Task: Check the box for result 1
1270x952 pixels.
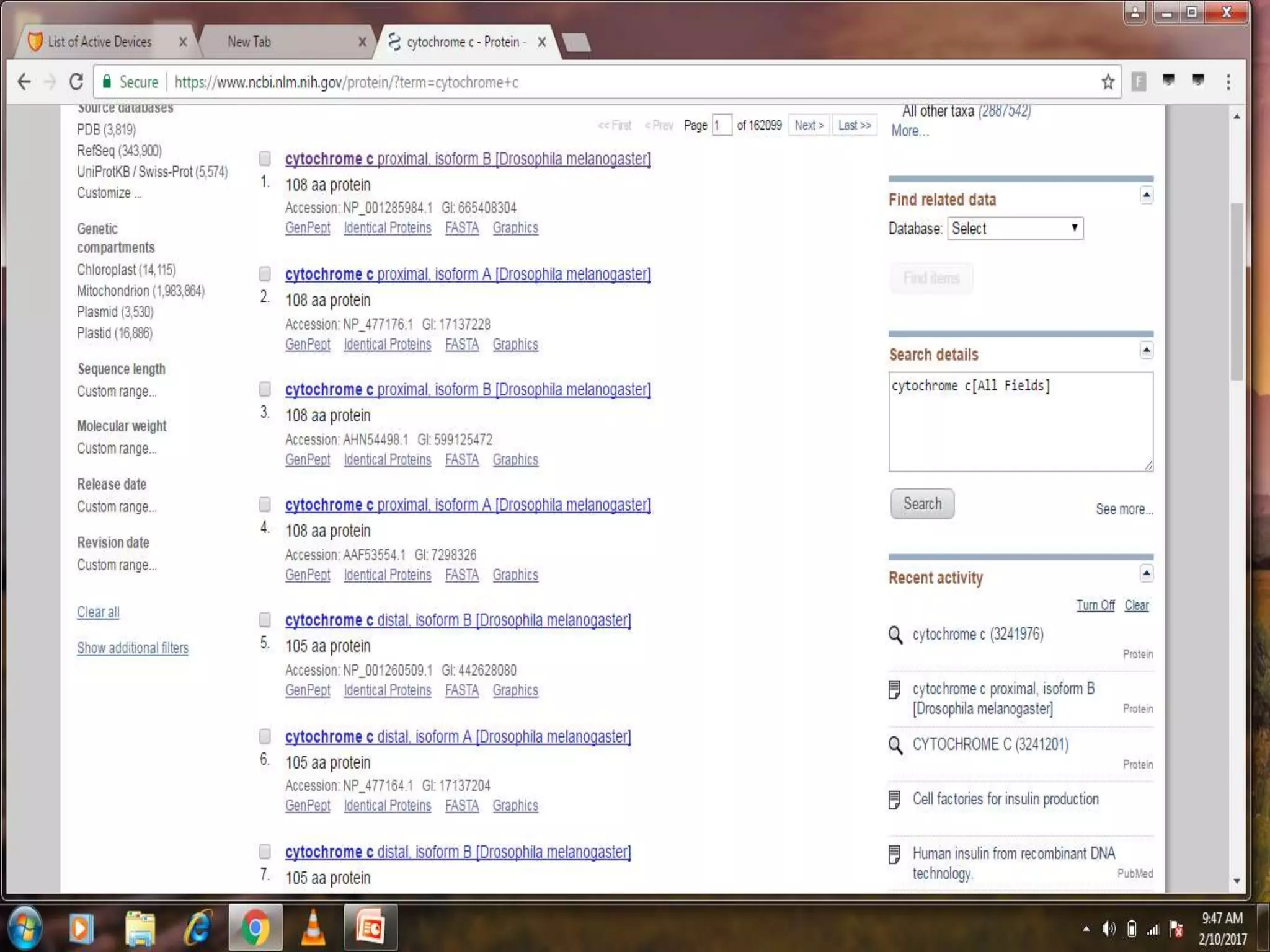Action: 265,159
